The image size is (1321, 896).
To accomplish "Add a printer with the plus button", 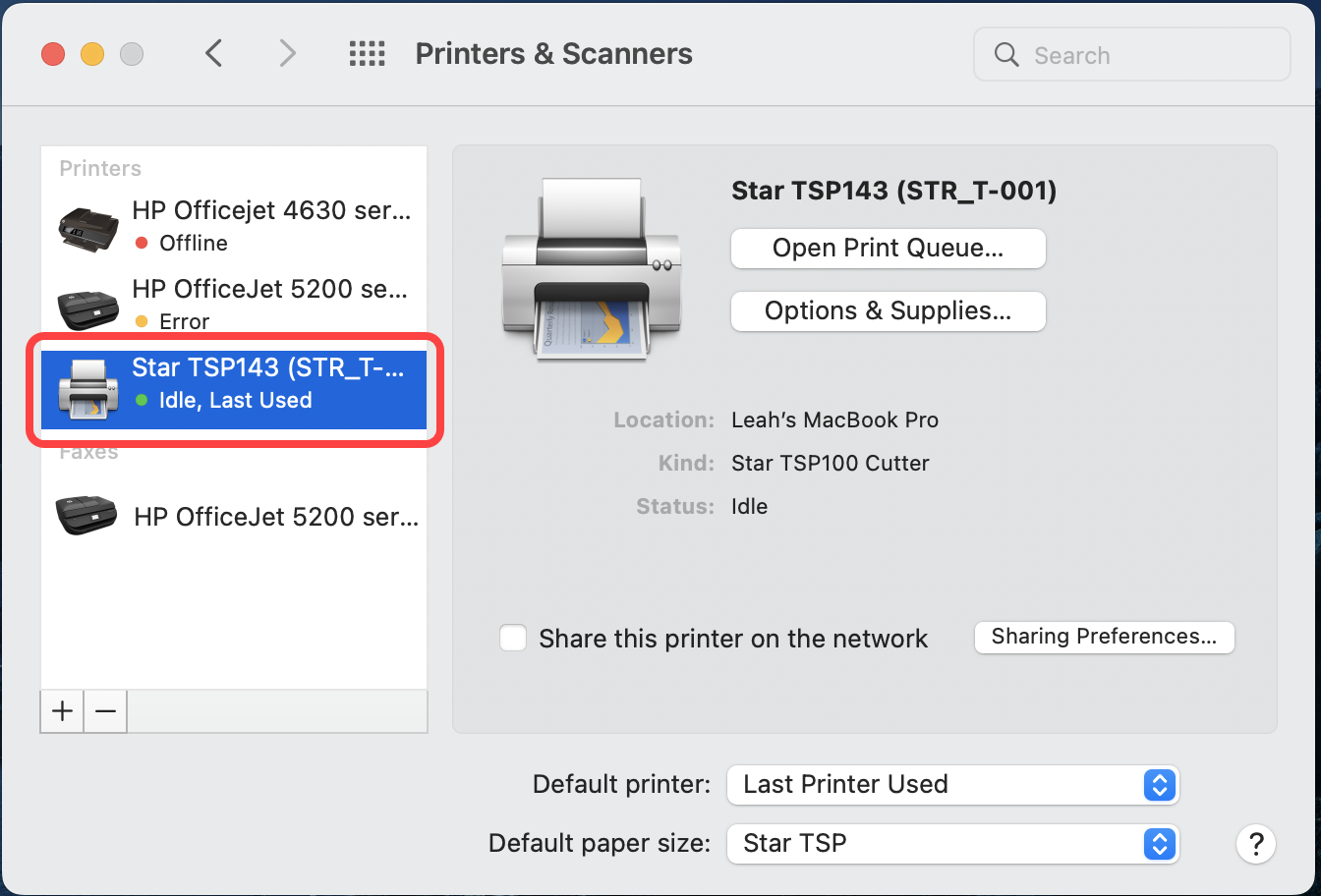I will [63, 711].
